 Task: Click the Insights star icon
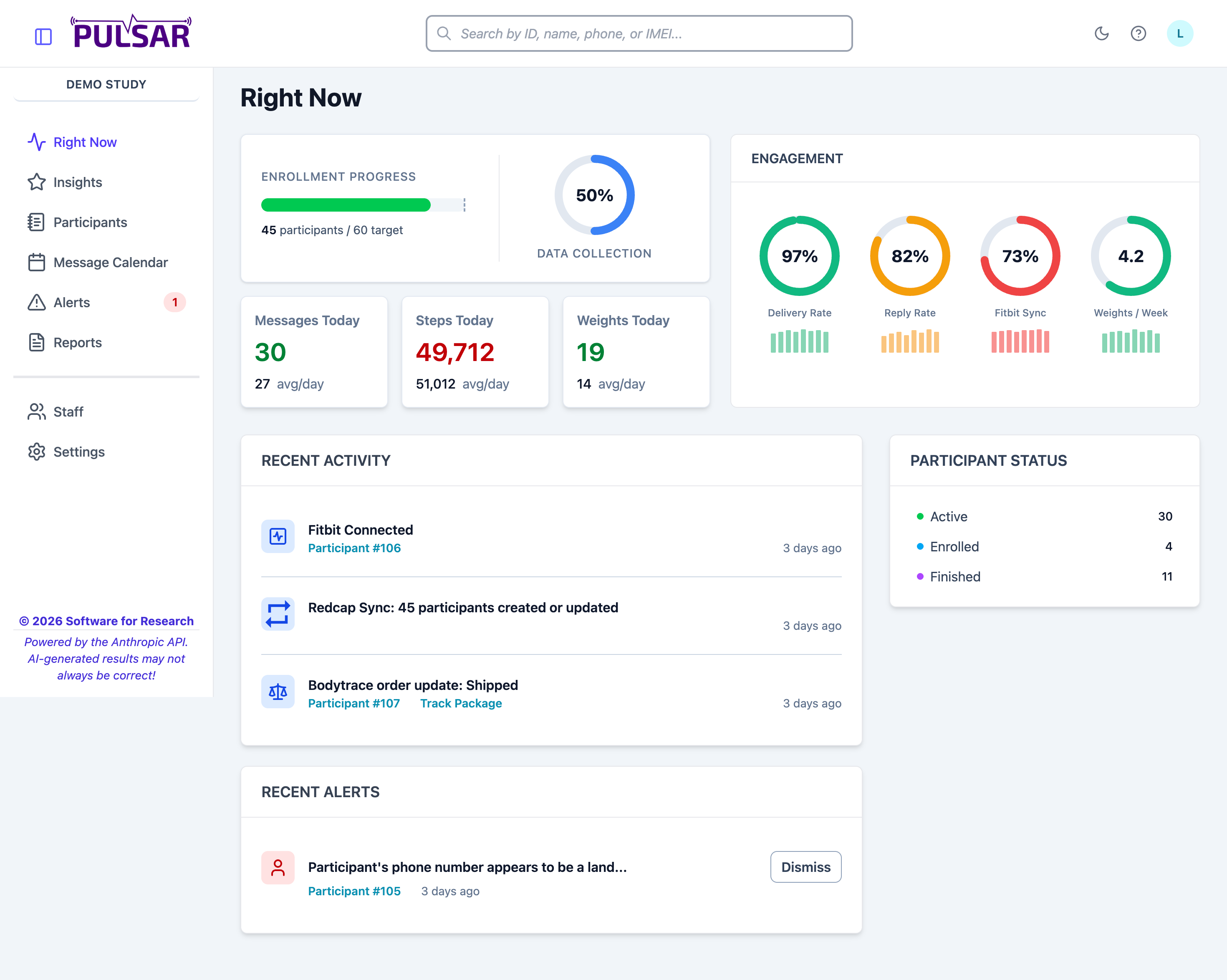(37, 182)
